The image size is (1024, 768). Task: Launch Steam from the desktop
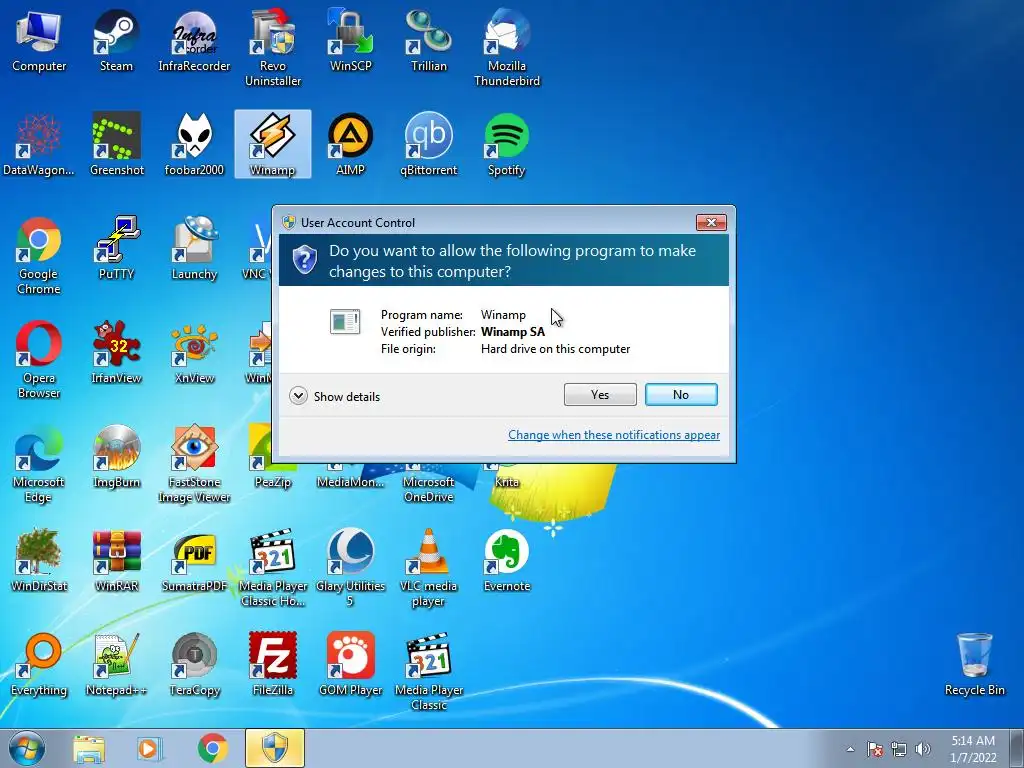116,42
